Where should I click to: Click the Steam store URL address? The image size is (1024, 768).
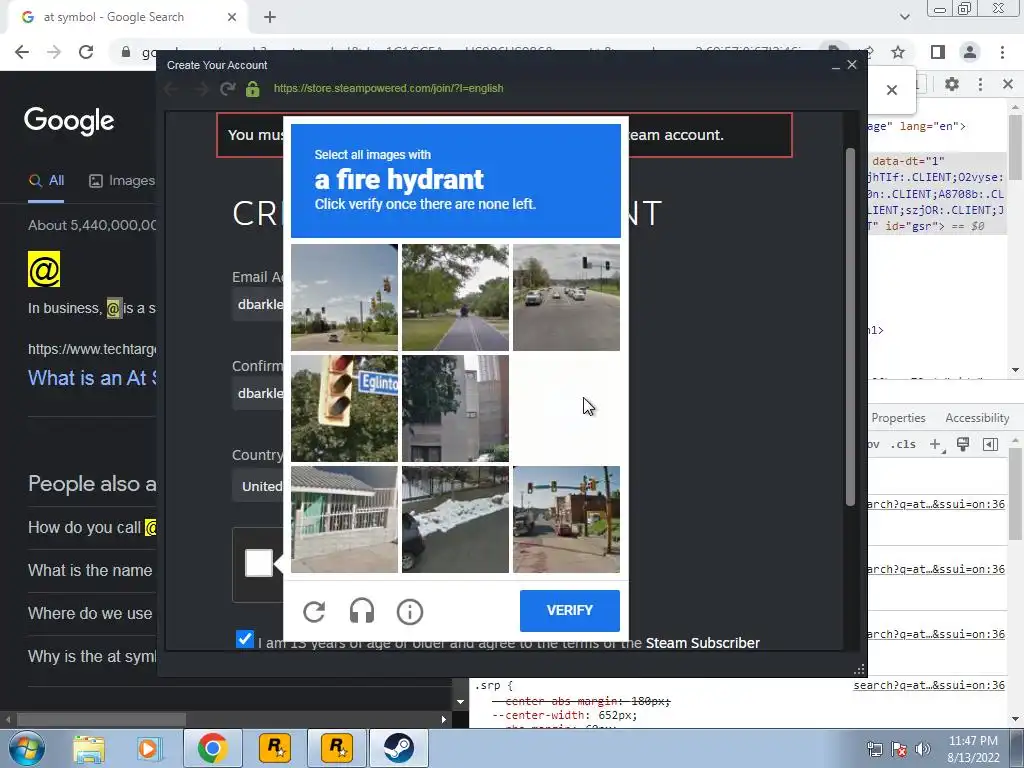coord(389,88)
